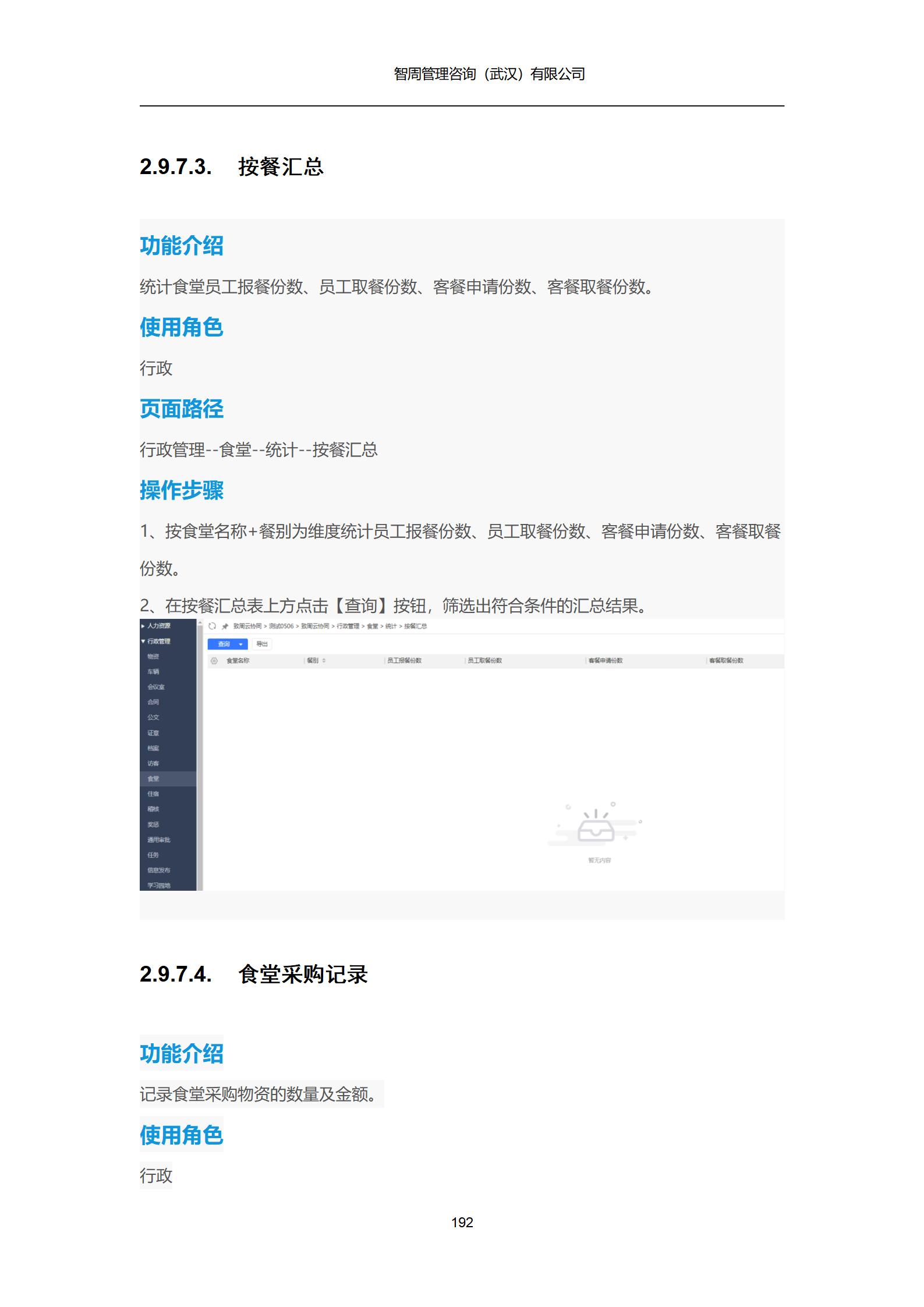Open 奖惩 in the sidebar
This screenshot has width=924, height=1307.
point(153,824)
